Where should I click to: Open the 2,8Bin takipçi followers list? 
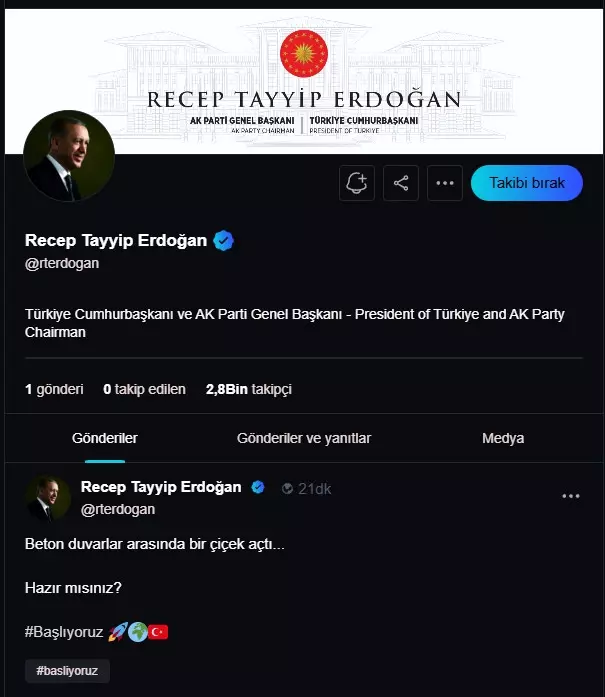(249, 389)
